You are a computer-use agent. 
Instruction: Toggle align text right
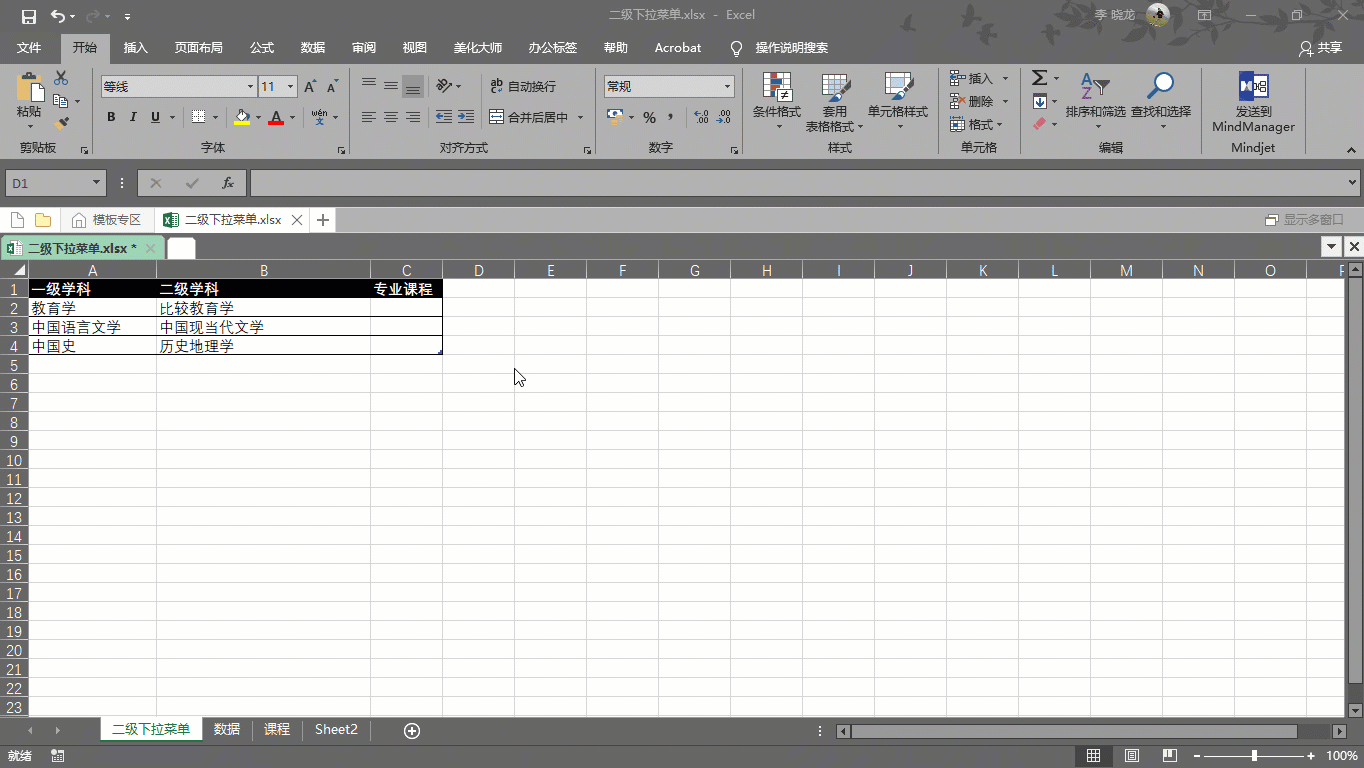pyautogui.click(x=413, y=117)
